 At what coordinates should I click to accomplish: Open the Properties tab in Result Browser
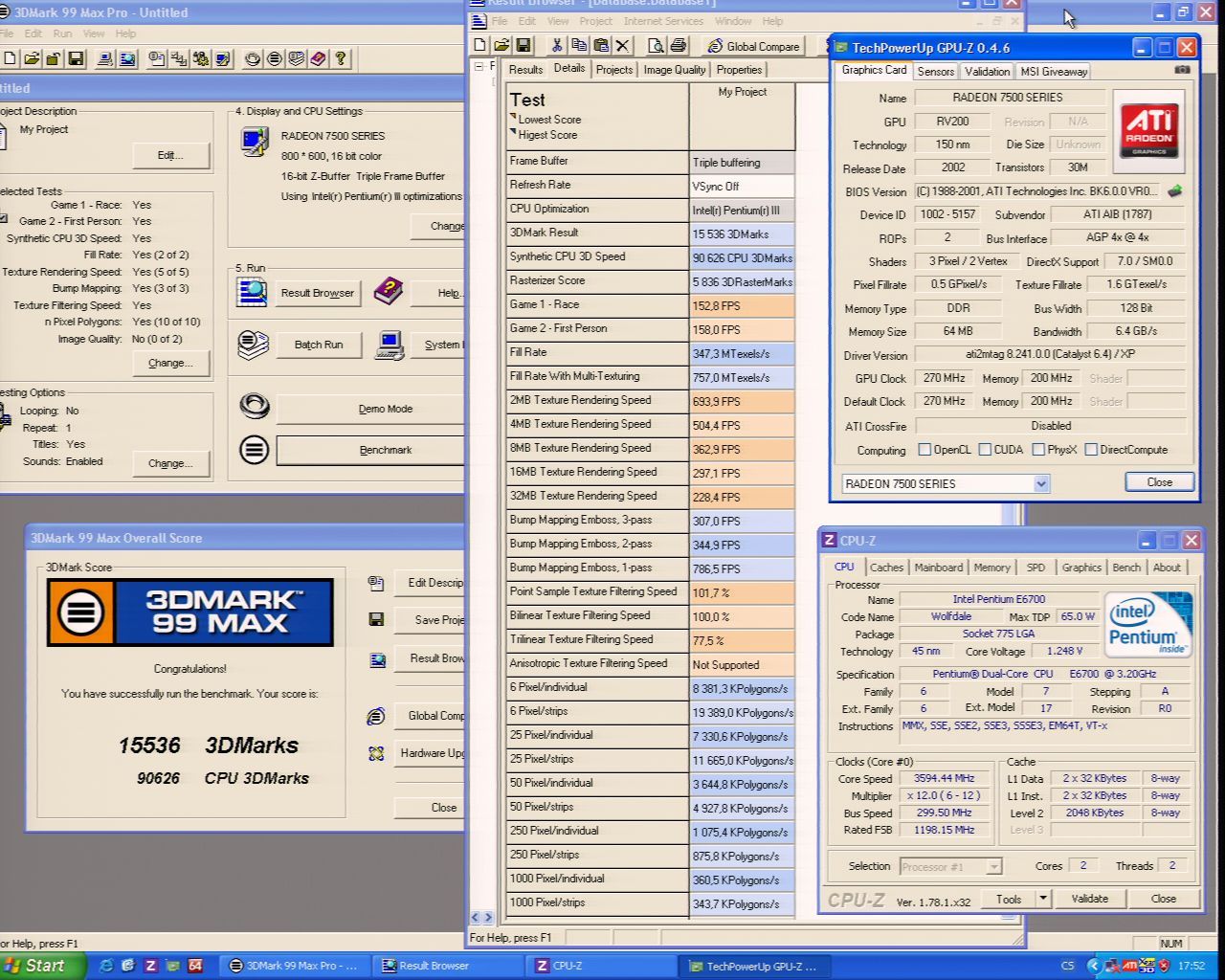click(x=739, y=69)
